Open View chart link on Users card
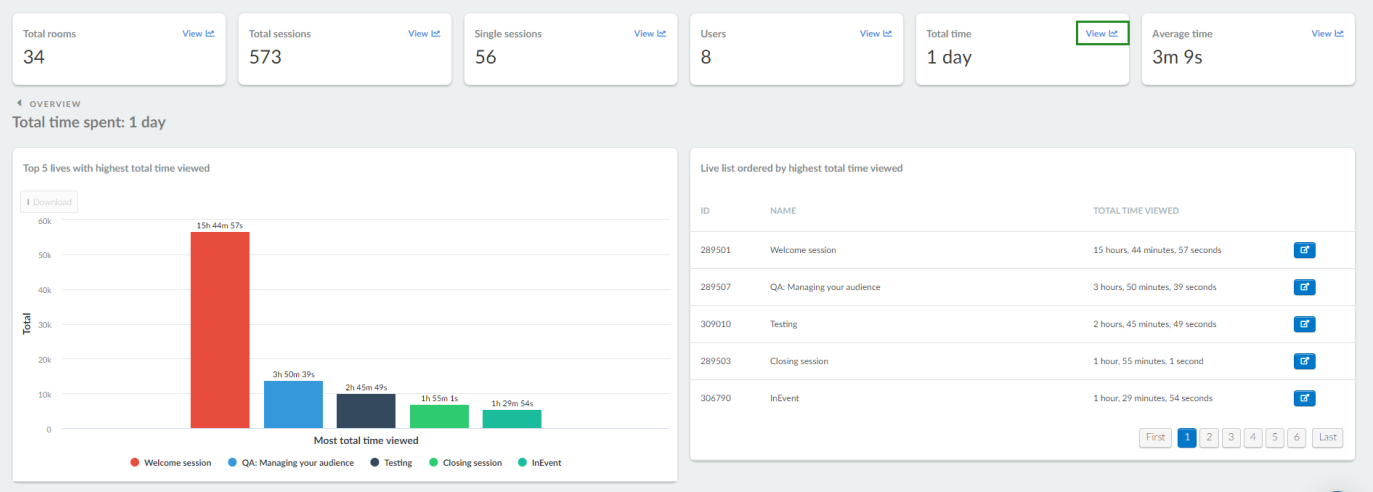The height and width of the screenshot is (492, 1373). (876, 34)
